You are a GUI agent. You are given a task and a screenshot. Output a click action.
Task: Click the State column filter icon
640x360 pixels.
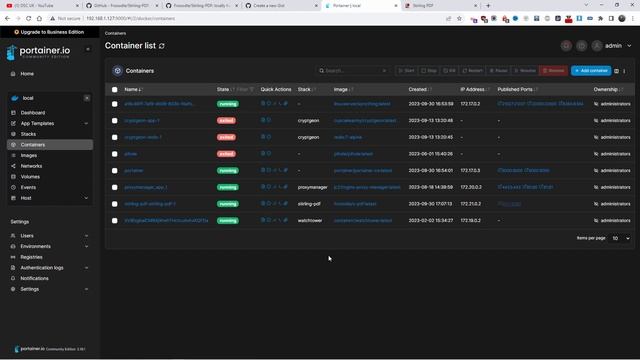coord(251,89)
